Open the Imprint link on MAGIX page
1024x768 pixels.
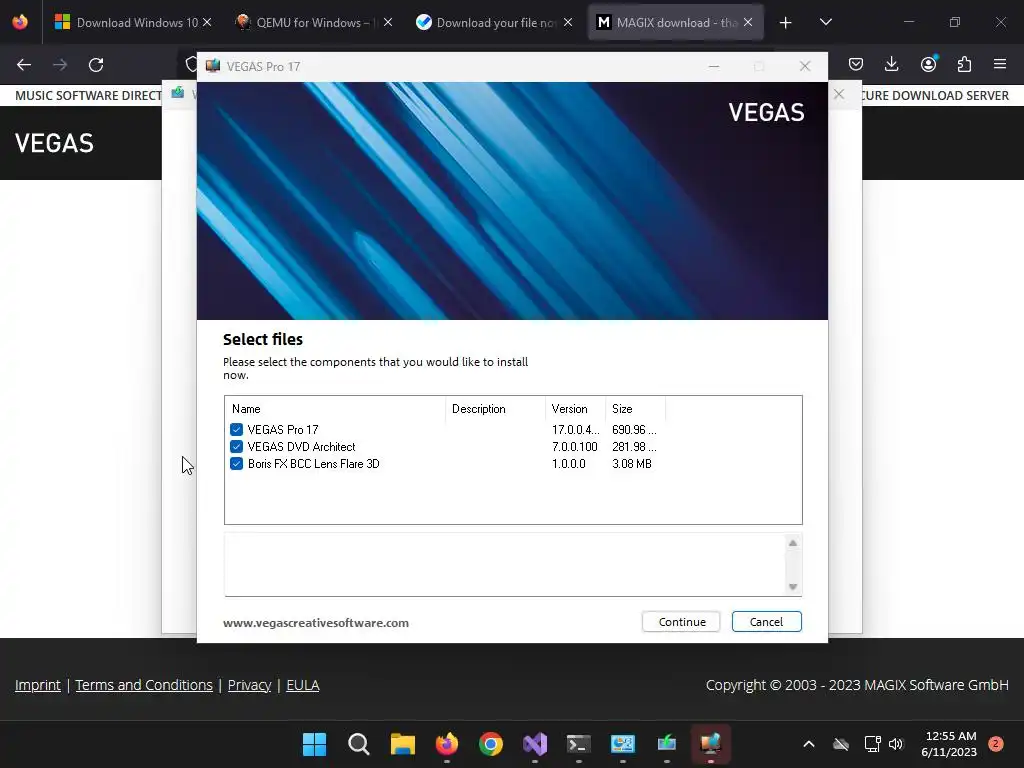click(x=38, y=685)
